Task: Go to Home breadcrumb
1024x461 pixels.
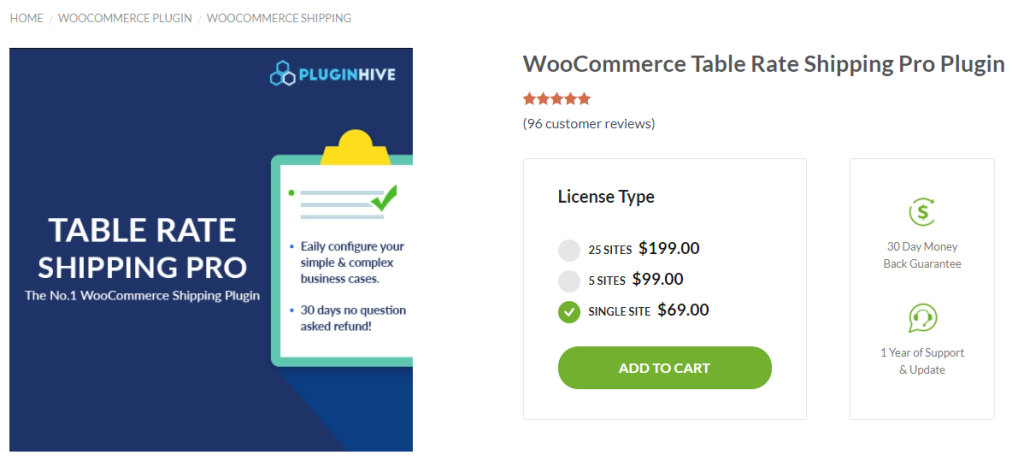Action: tap(26, 18)
